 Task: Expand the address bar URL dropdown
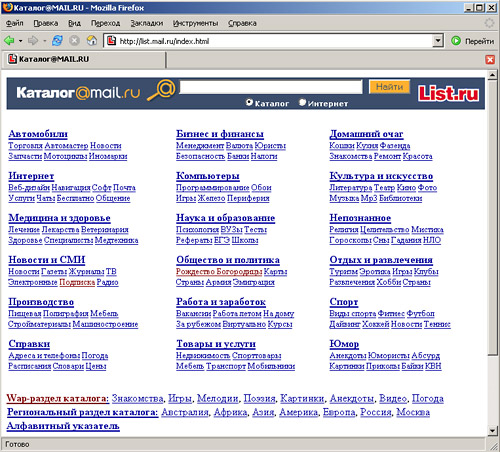pos(438,41)
